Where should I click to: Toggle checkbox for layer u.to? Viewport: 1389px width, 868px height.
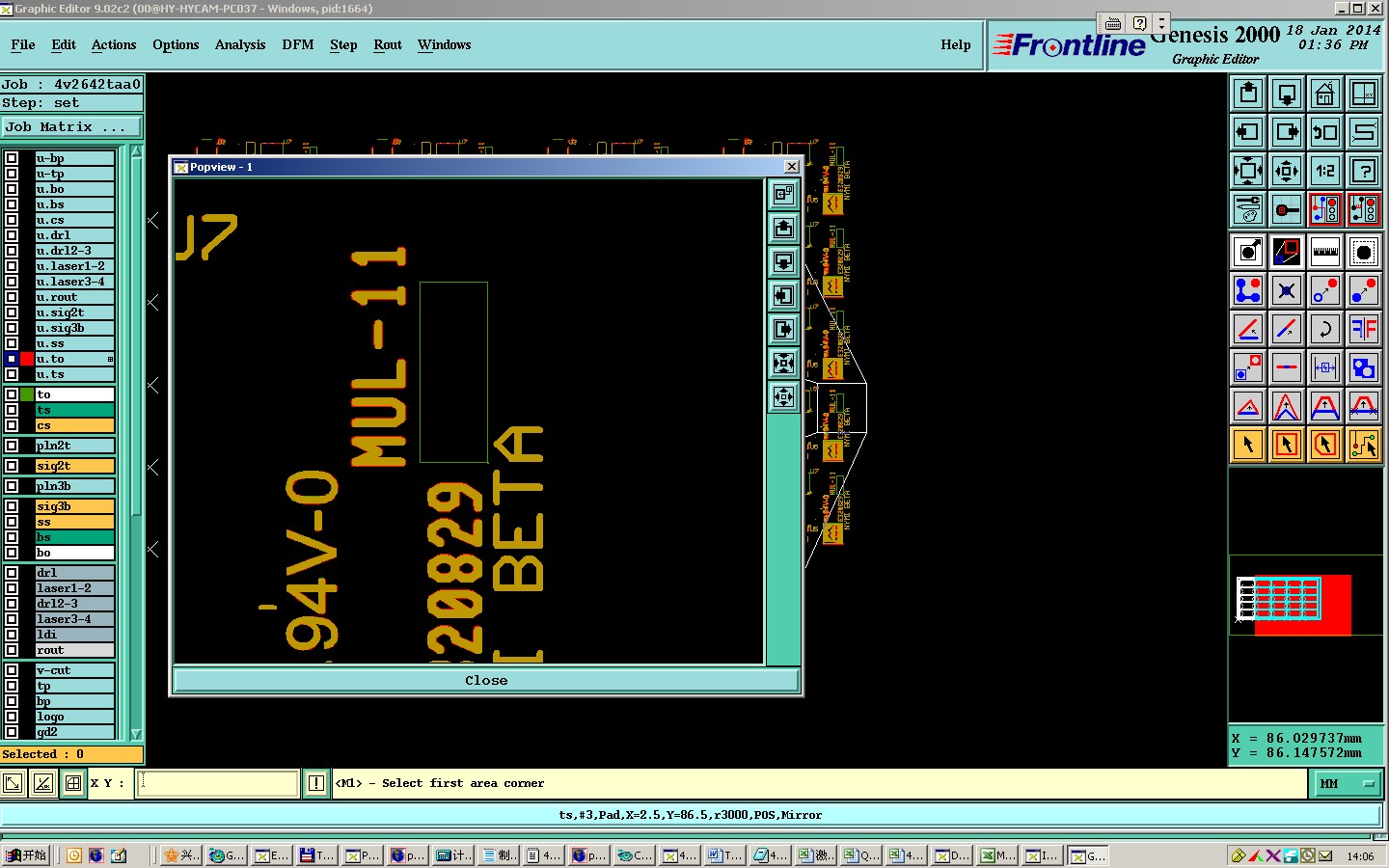[x=12, y=359]
